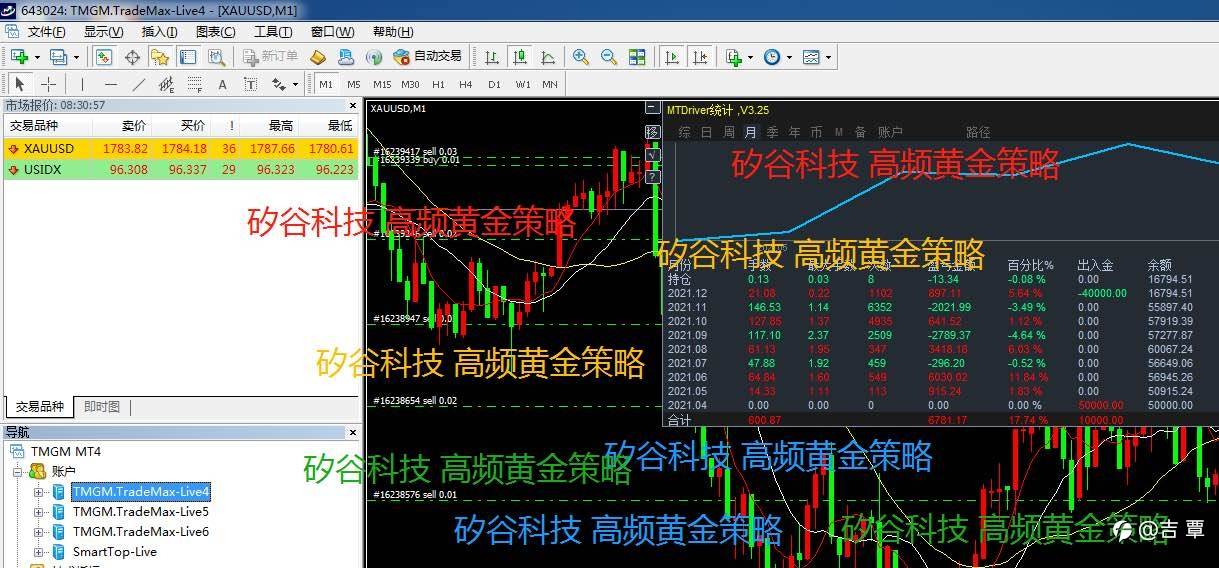The width and height of the screenshot is (1219, 568).
Task: Toggle the Navigator panel icon
Action: pos(160,57)
